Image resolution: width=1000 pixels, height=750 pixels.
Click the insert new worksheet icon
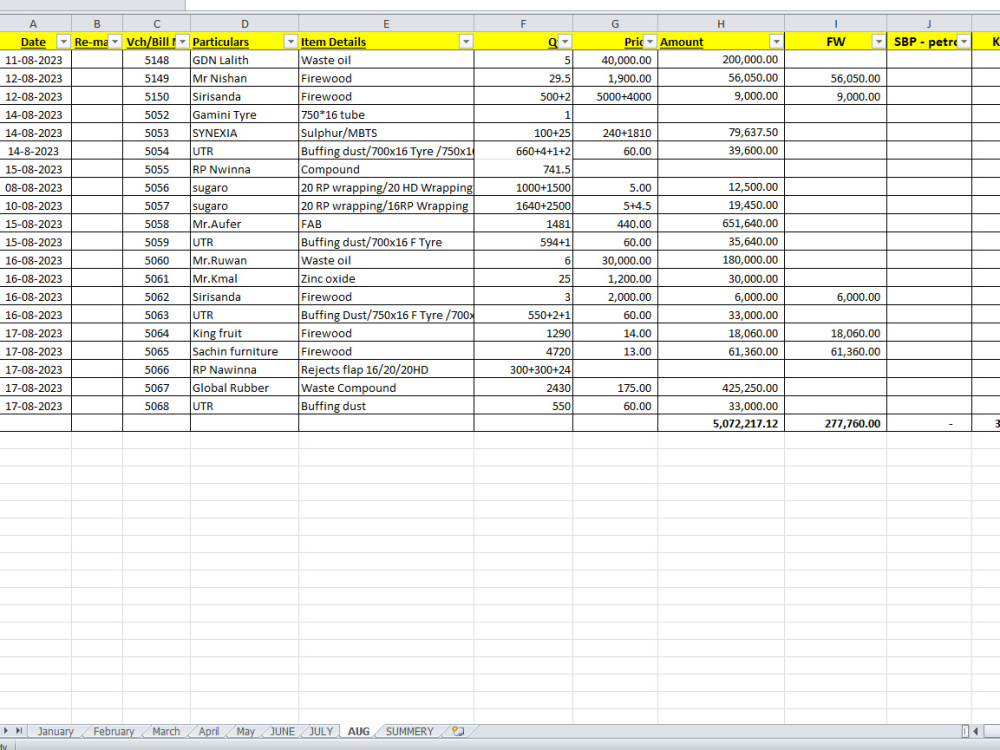click(x=458, y=731)
